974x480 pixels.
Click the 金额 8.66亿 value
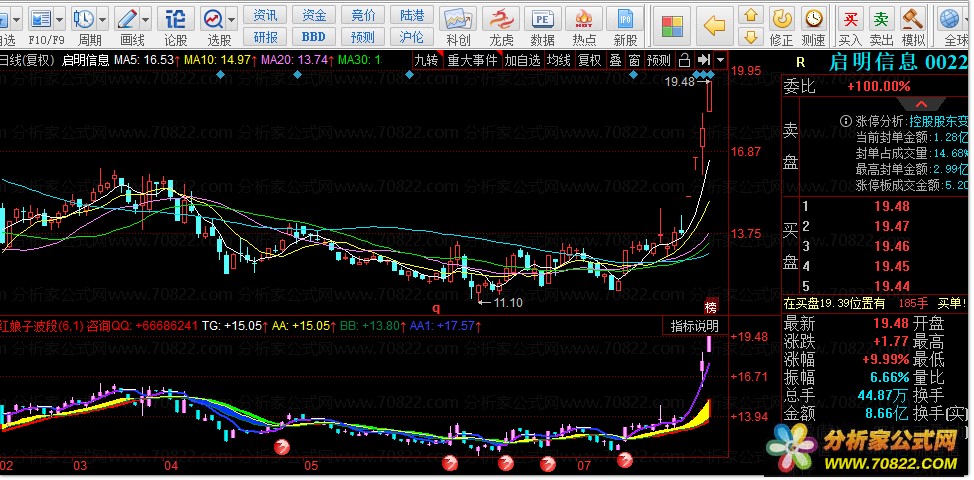(x=888, y=412)
